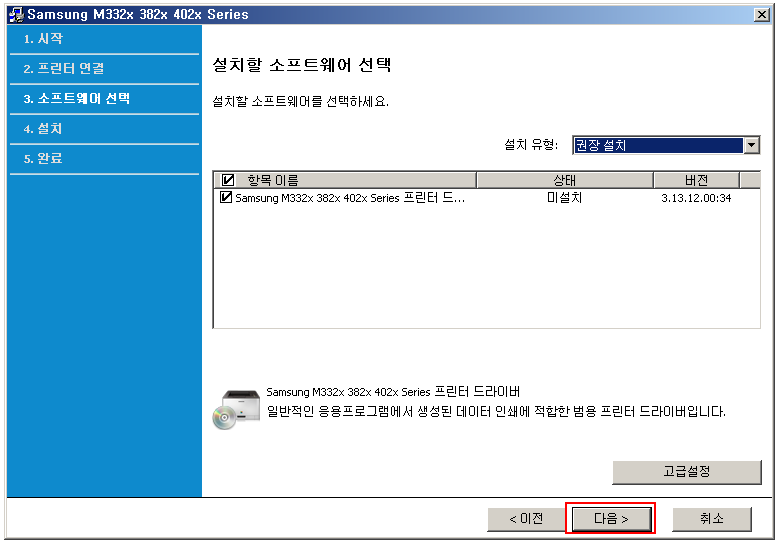Click the 설치 유형: label

531,145
